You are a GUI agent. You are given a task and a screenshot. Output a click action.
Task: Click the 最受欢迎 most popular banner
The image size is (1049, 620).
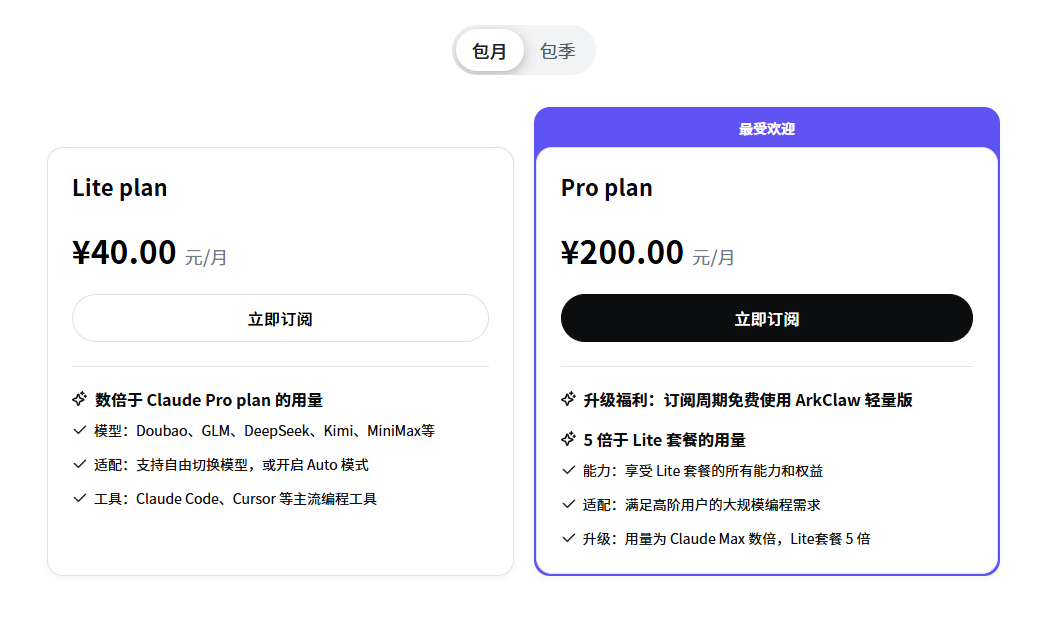(x=766, y=129)
